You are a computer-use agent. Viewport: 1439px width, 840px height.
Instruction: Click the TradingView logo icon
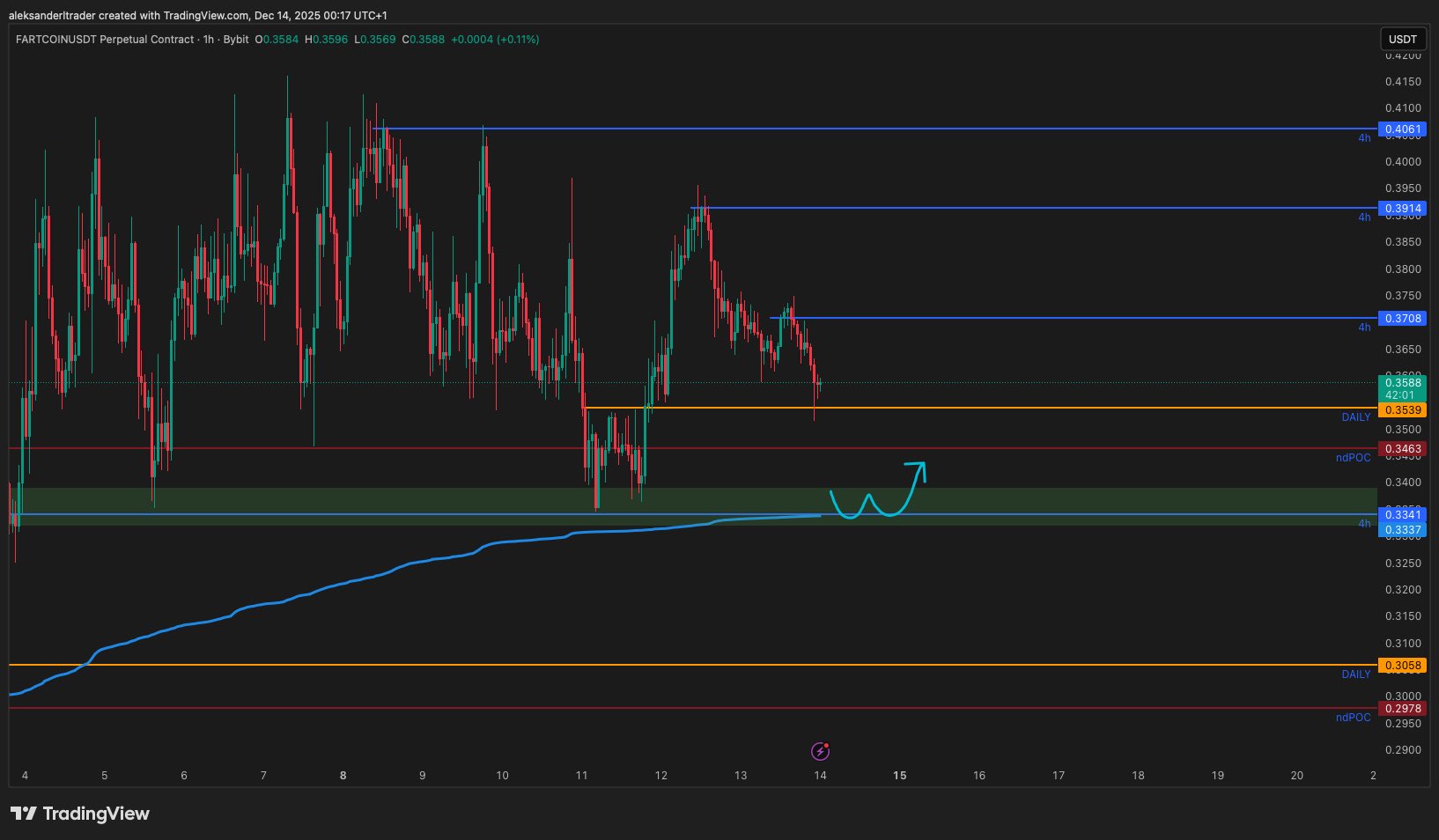pyautogui.click(x=24, y=814)
